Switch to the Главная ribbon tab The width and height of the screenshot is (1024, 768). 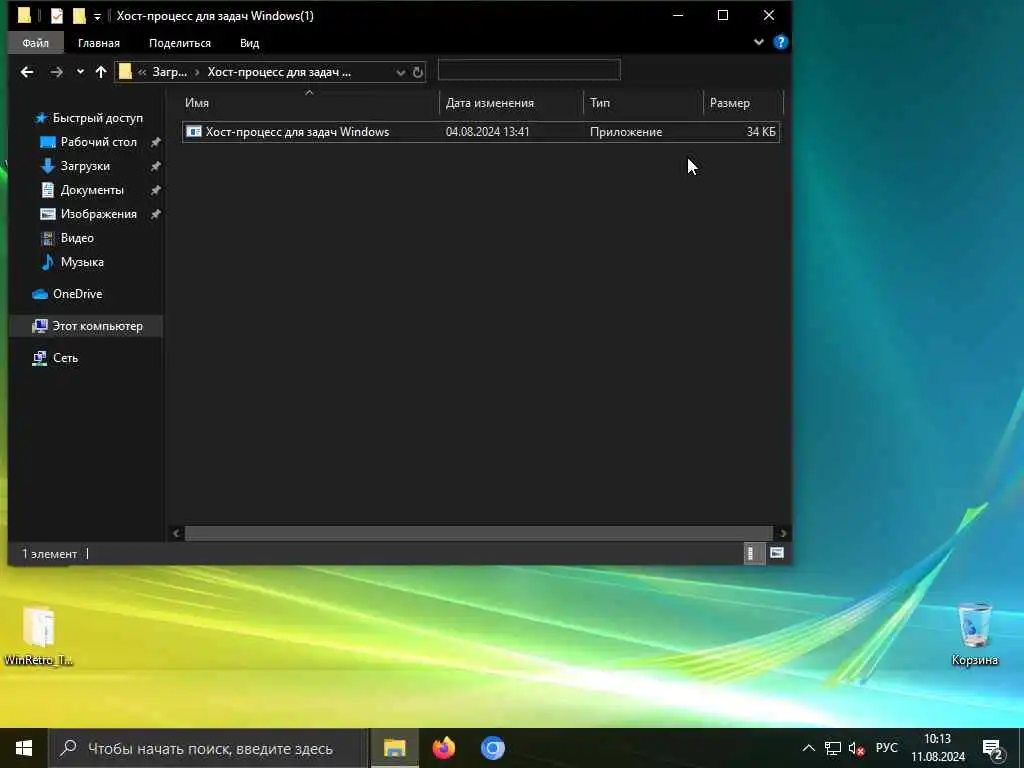point(99,43)
